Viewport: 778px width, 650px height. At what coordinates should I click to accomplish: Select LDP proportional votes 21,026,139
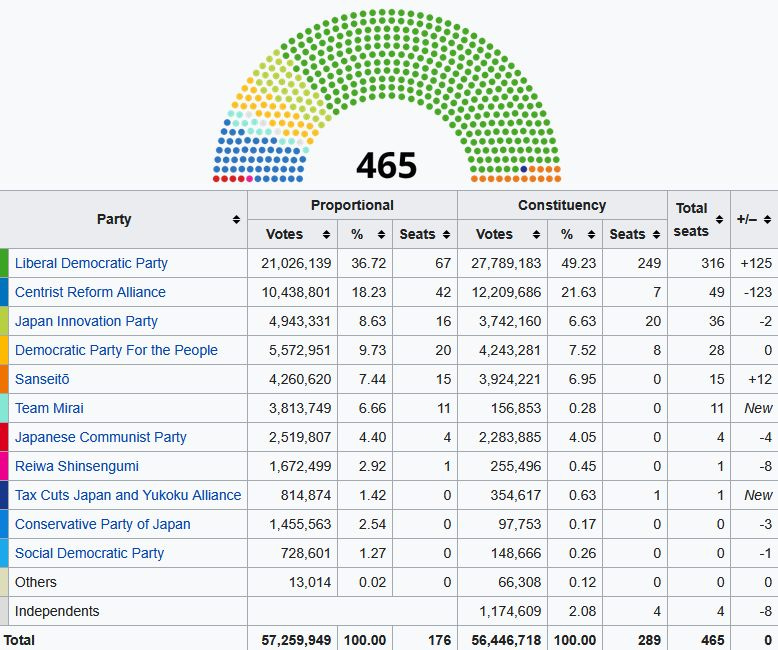[x=296, y=263]
